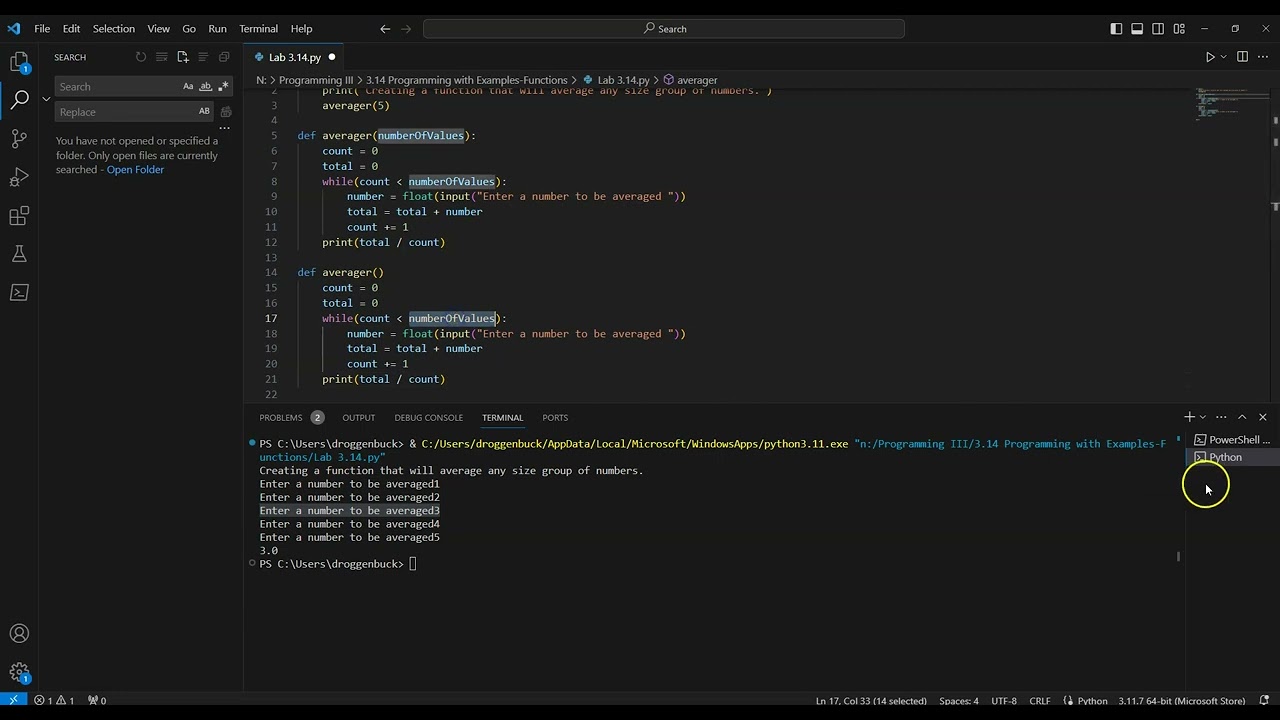Select the Python terminal instance
This screenshot has height=720, width=1280.
(1231, 457)
